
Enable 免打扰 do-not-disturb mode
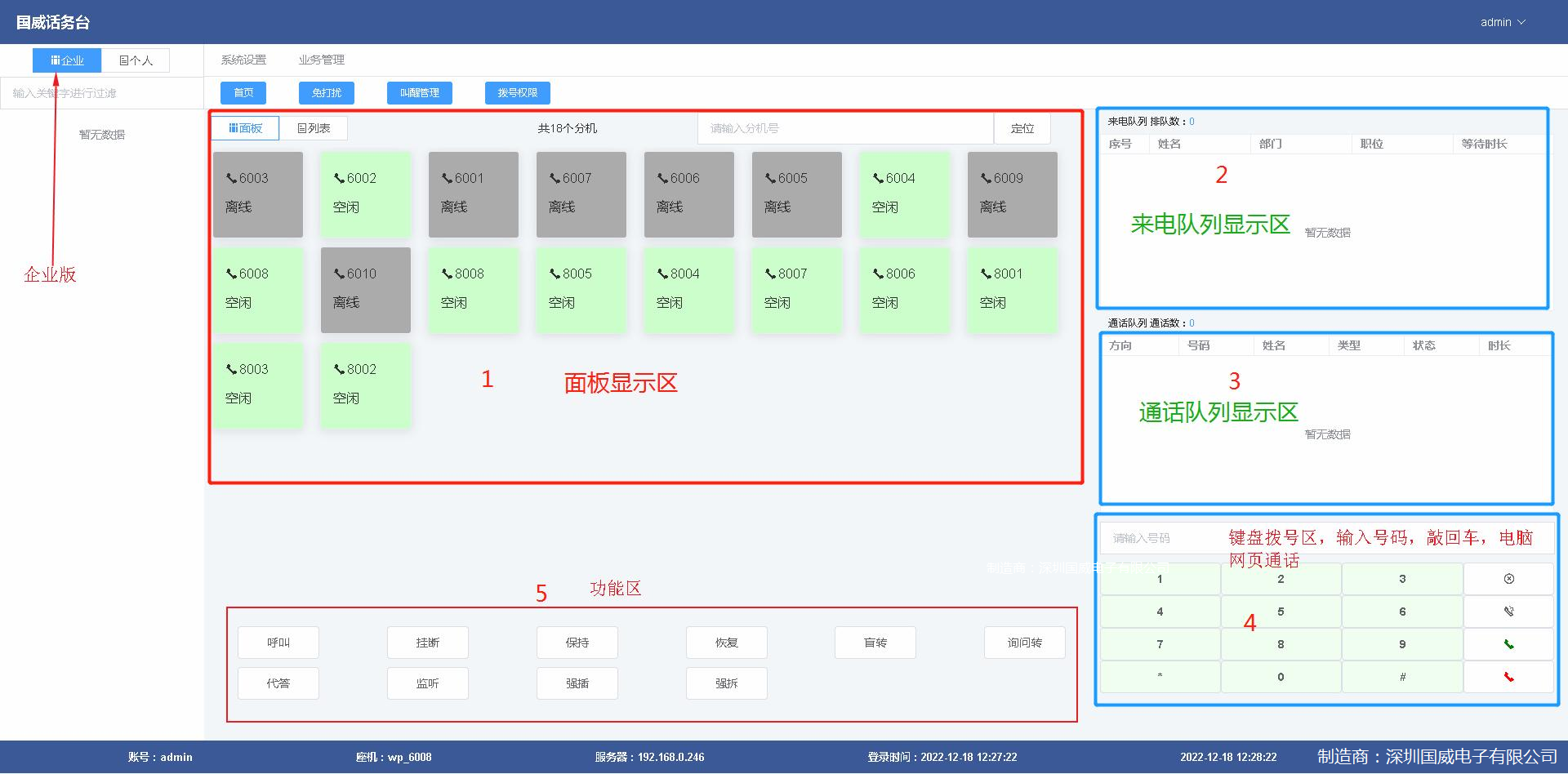click(326, 92)
